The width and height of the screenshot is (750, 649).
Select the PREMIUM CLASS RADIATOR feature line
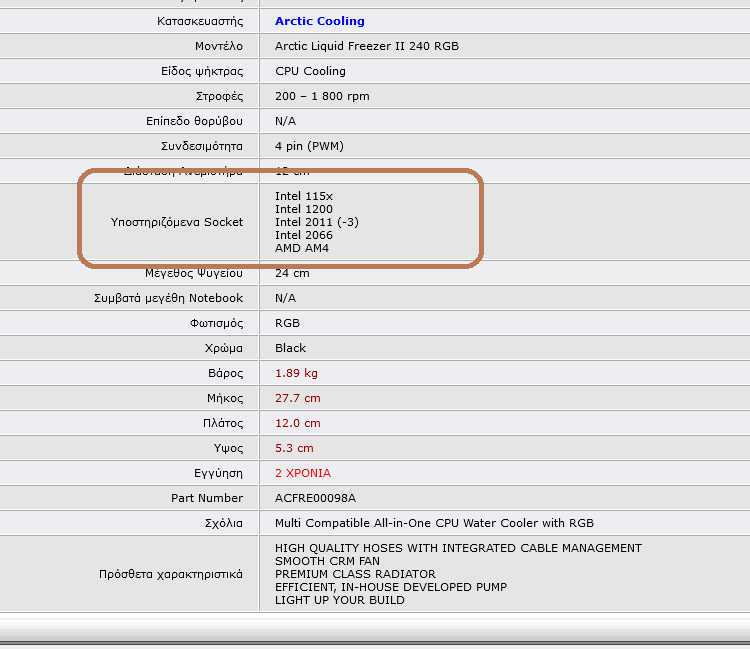click(355, 574)
